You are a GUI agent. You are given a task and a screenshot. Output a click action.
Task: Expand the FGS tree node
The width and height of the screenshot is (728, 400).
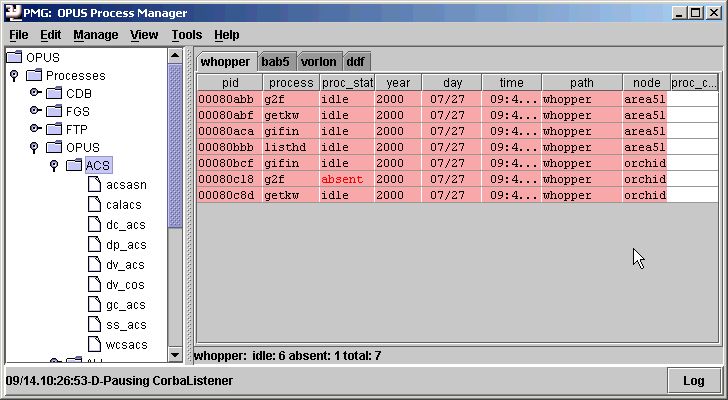tap(33, 111)
